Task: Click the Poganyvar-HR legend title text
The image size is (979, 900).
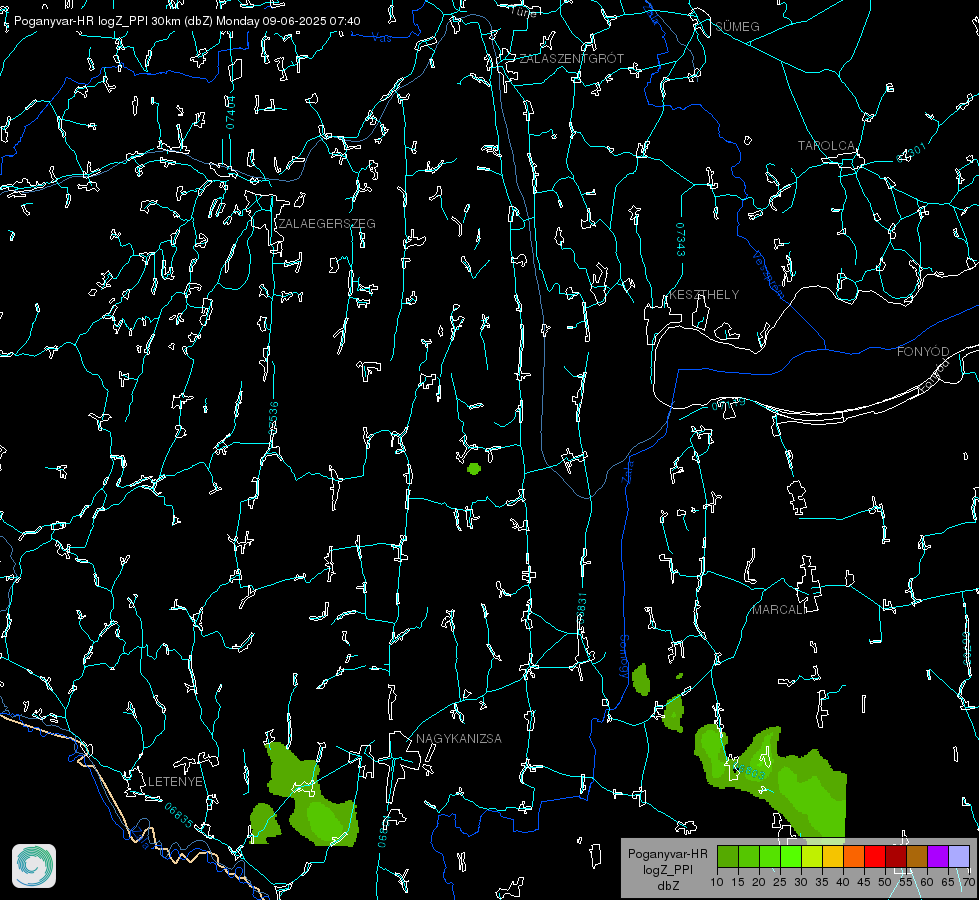Action: [667, 854]
